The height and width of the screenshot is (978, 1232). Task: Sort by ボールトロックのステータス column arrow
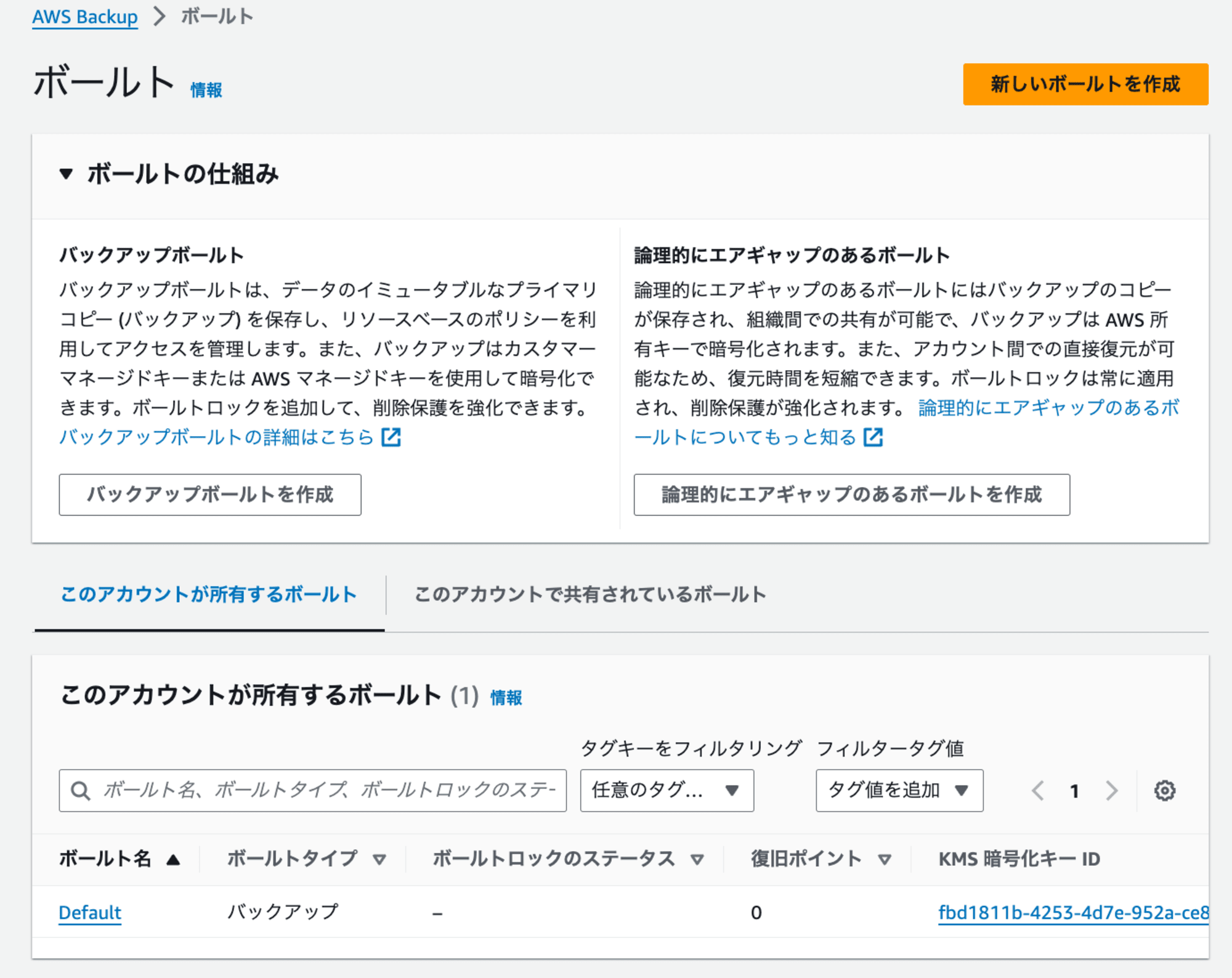tap(697, 860)
